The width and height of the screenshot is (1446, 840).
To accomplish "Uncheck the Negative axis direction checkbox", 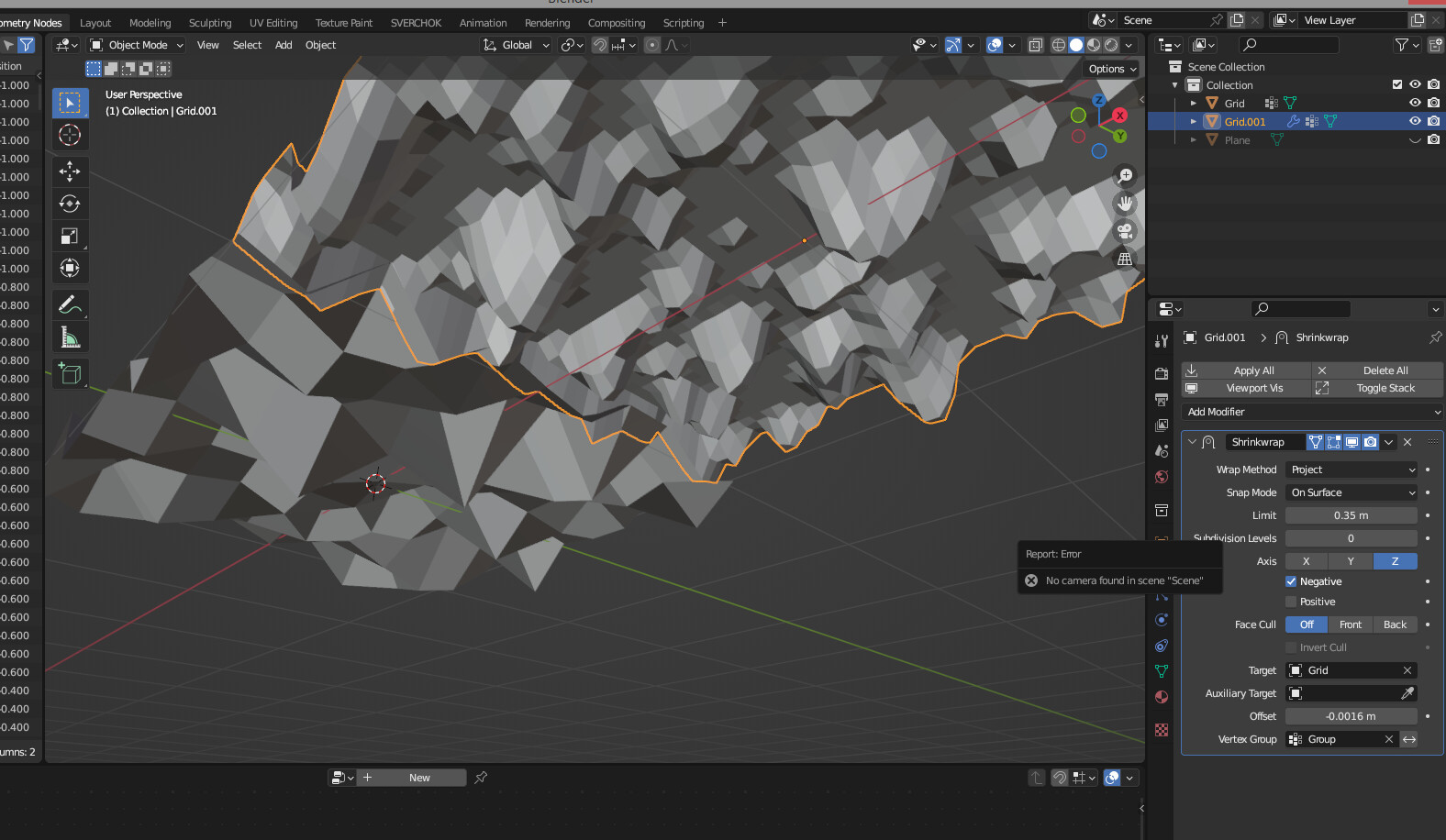I will (x=1291, y=581).
